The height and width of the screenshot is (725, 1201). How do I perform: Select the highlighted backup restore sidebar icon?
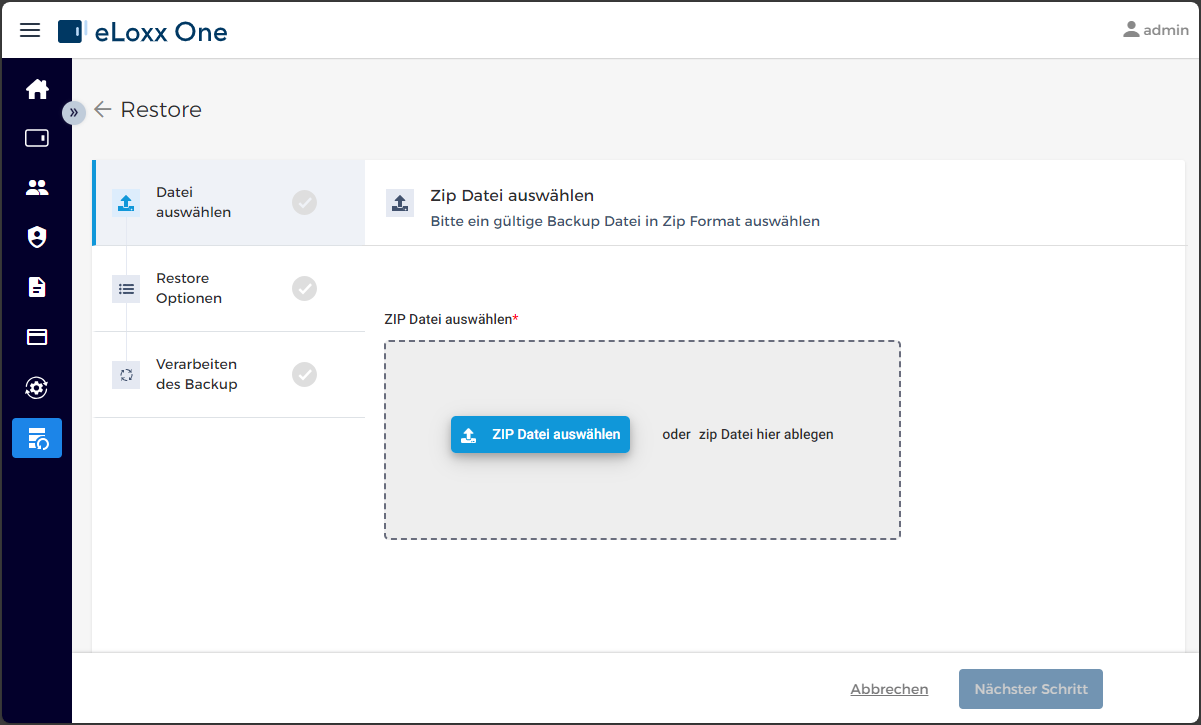click(x=37, y=438)
